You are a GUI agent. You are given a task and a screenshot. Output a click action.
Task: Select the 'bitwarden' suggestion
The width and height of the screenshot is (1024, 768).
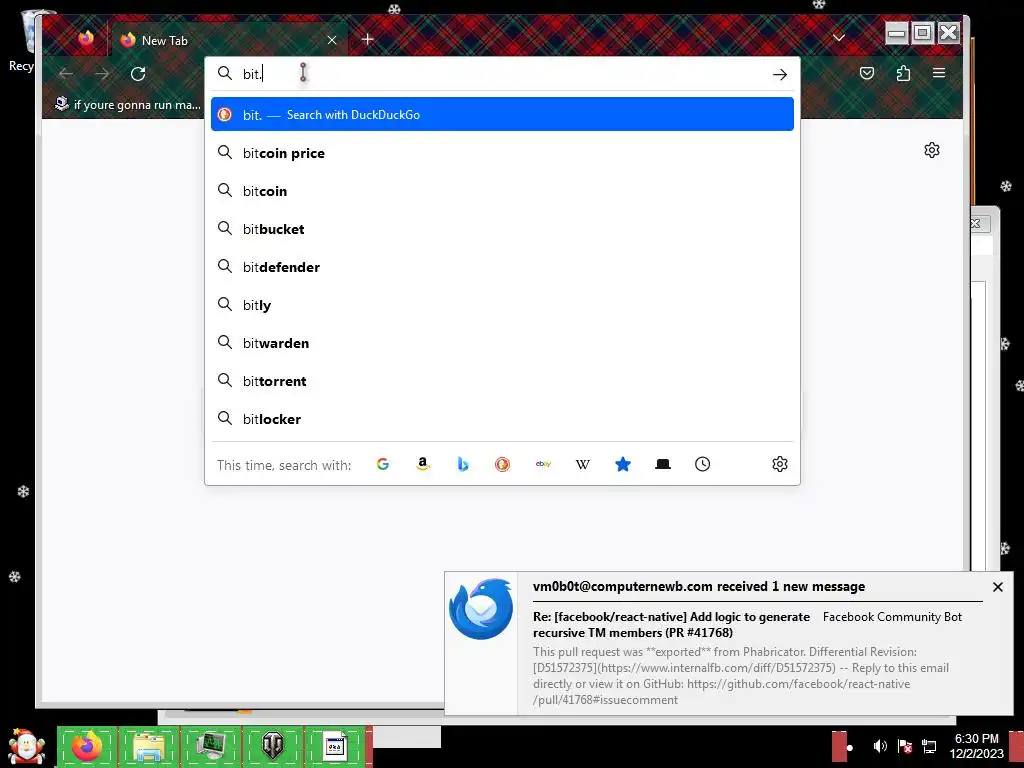coord(502,342)
